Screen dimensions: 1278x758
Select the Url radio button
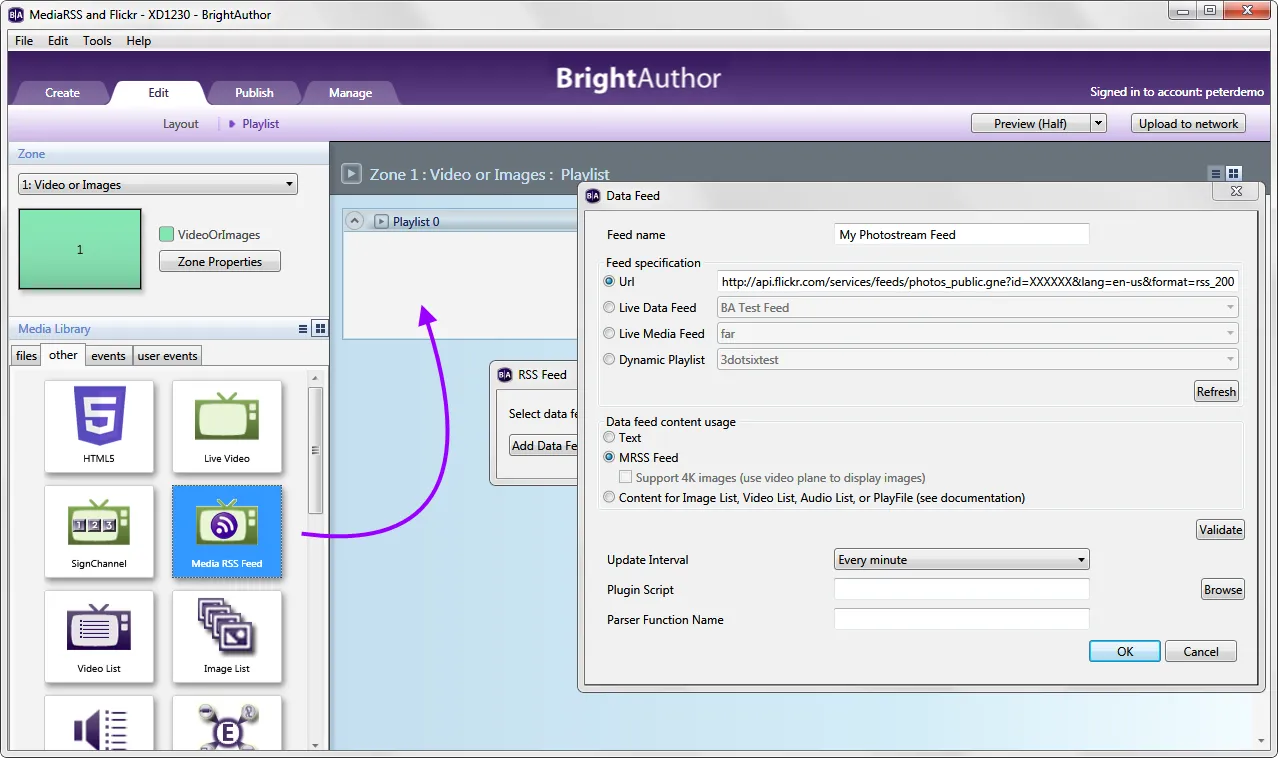(x=609, y=282)
